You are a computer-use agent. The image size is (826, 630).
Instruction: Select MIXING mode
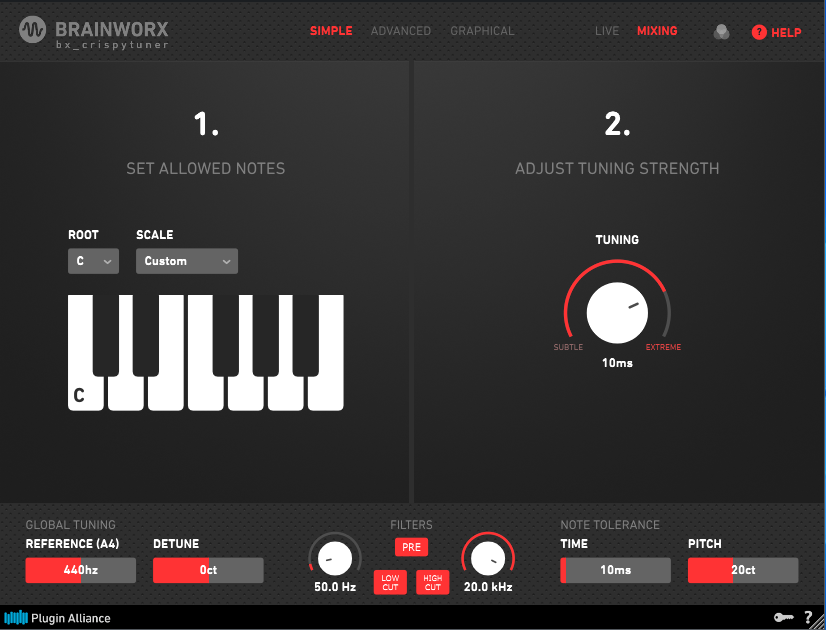pos(657,31)
